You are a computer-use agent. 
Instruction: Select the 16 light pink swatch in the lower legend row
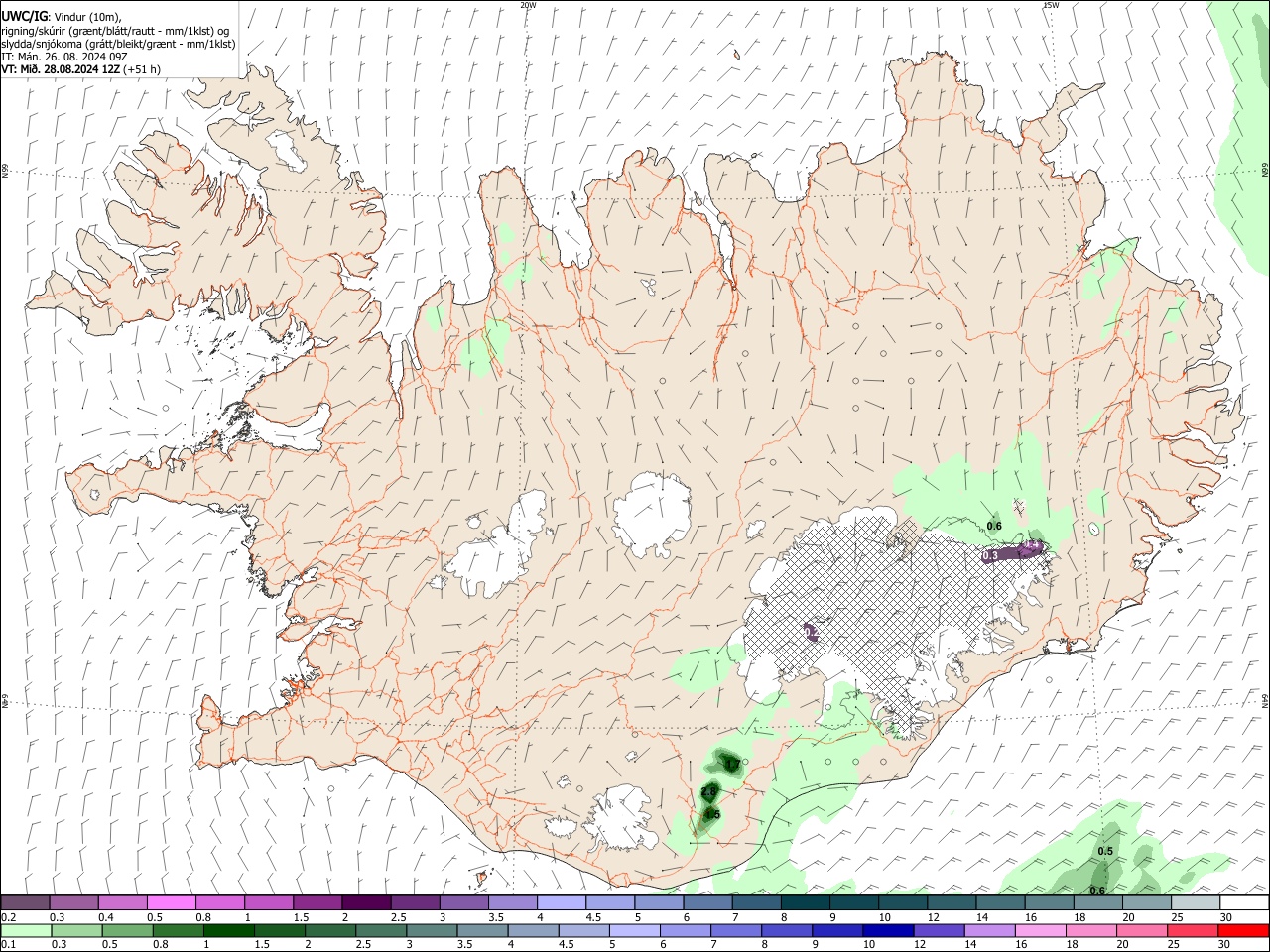(x=1041, y=930)
